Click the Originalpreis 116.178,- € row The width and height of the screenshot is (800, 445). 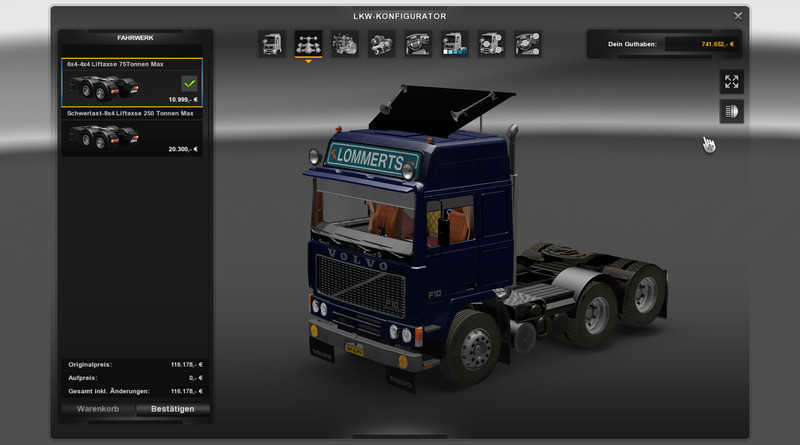click(x=135, y=364)
